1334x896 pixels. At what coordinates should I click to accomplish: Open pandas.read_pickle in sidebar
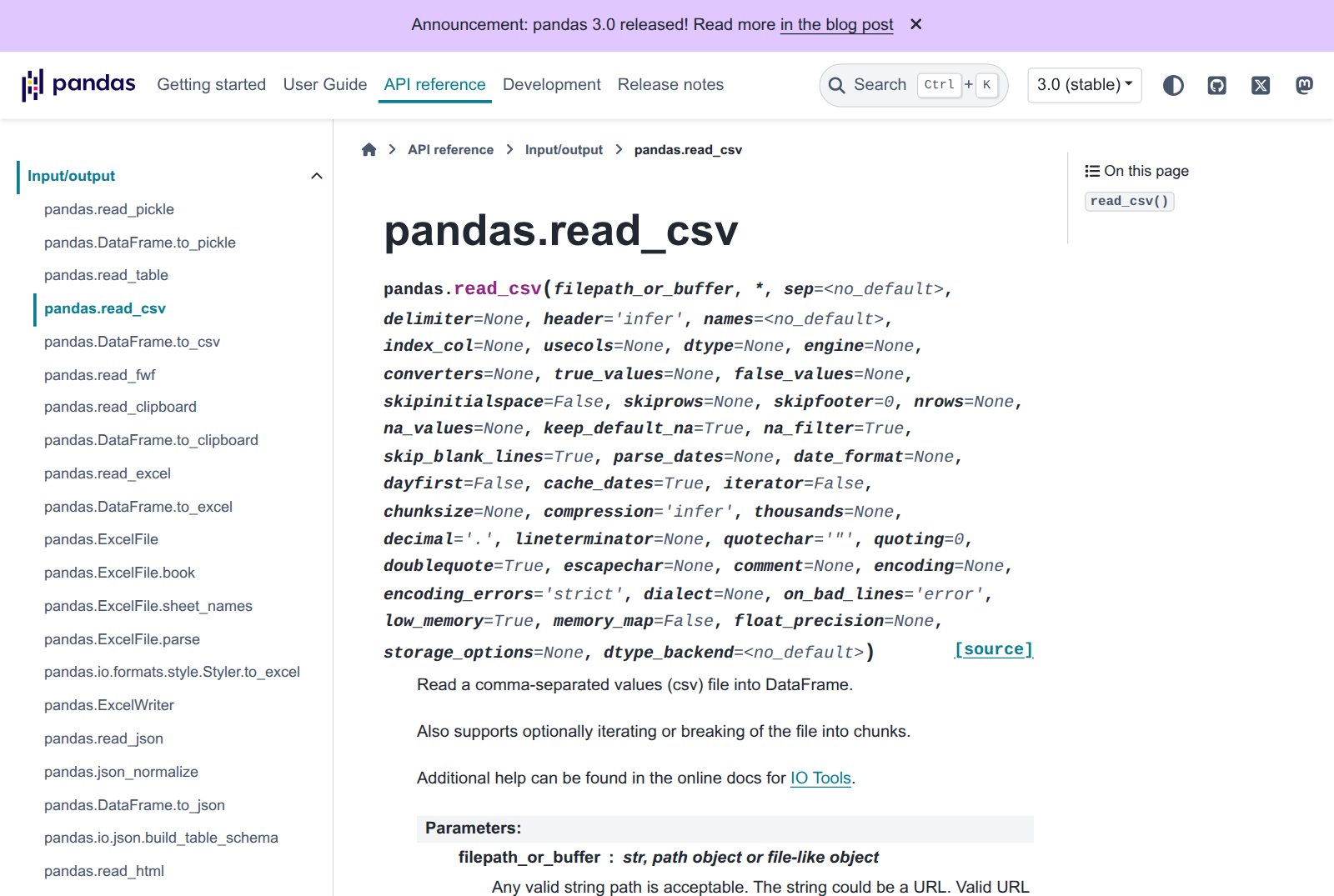109,209
